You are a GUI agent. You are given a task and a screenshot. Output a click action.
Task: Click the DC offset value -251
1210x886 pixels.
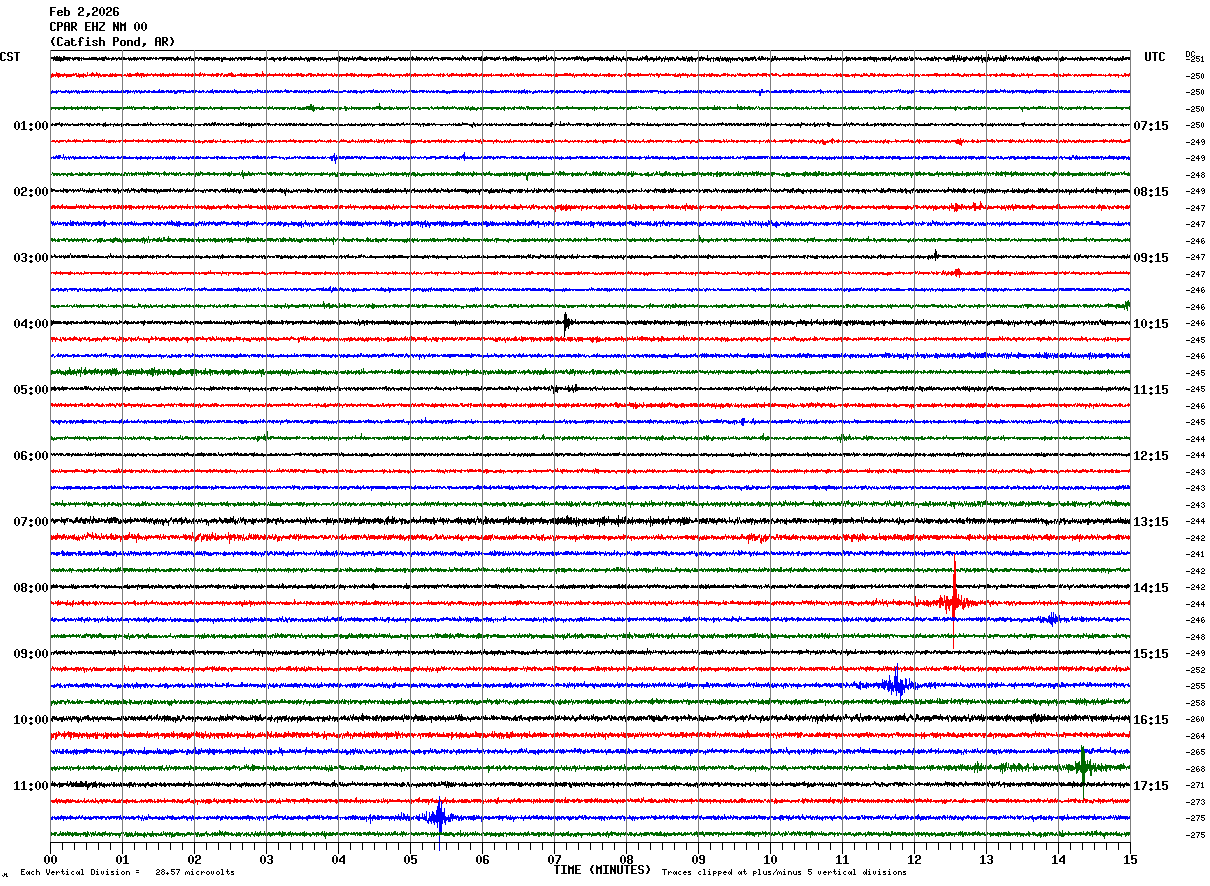pos(1195,60)
